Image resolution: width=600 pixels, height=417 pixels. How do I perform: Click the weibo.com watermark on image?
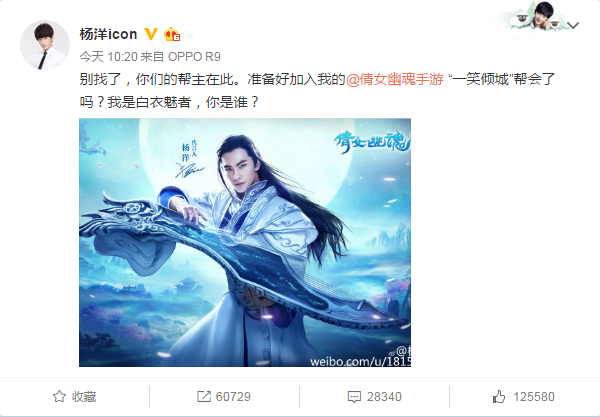click(x=360, y=361)
